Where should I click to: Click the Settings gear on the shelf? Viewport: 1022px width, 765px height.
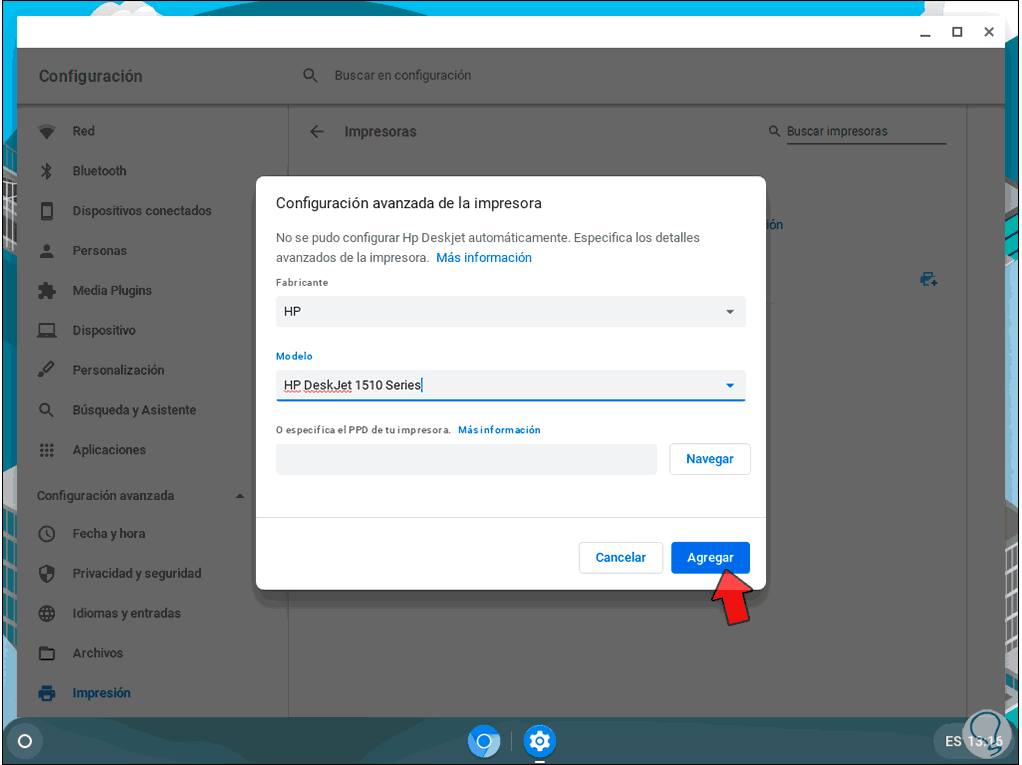tap(540, 741)
